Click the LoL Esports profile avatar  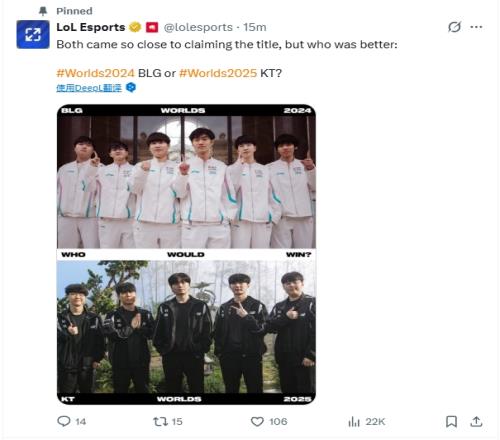[x=33, y=34]
